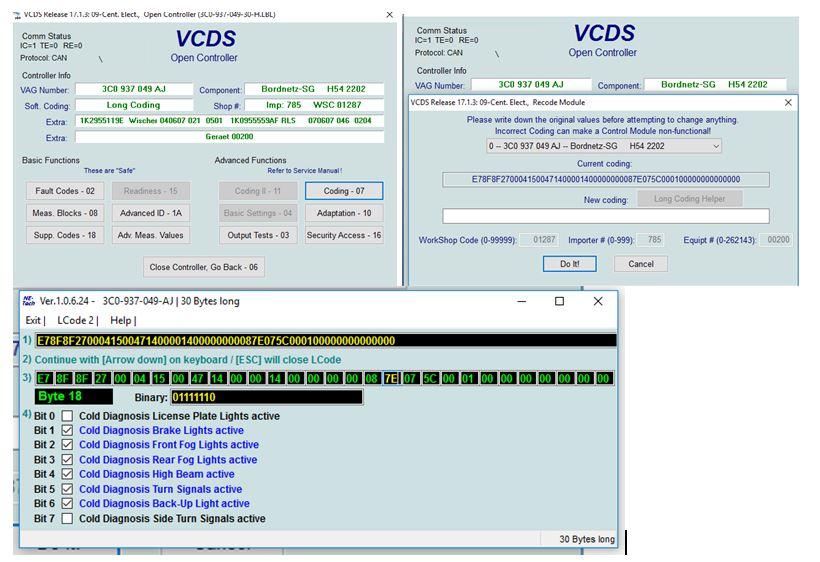Click Coding - 07 button
This screenshot has height=562, width=820.
[344, 191]
